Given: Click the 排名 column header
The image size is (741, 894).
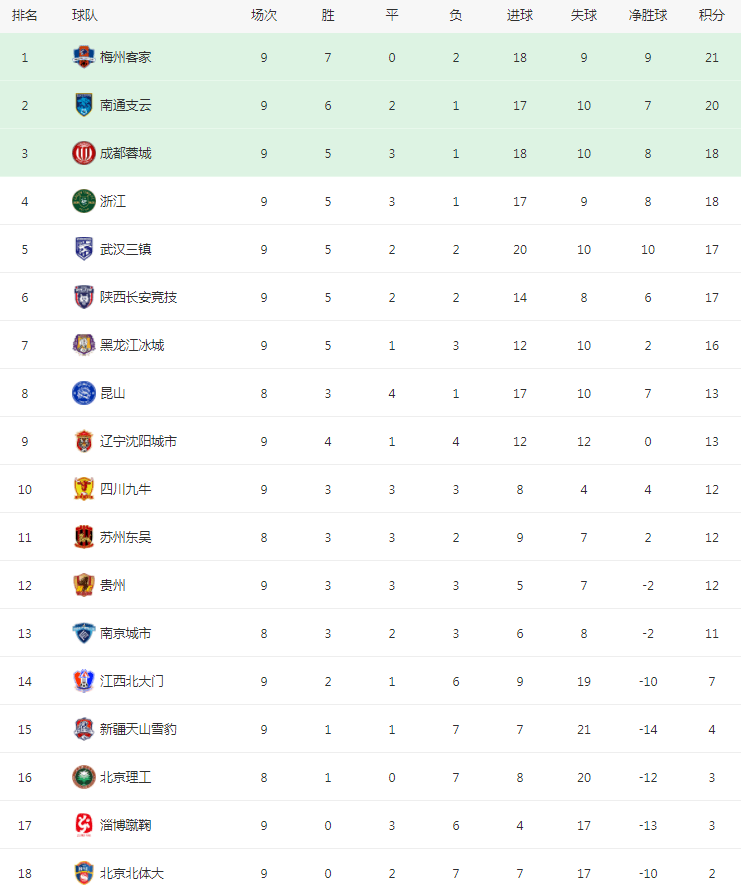Looking at the screenshot, I should coord(25,15).
